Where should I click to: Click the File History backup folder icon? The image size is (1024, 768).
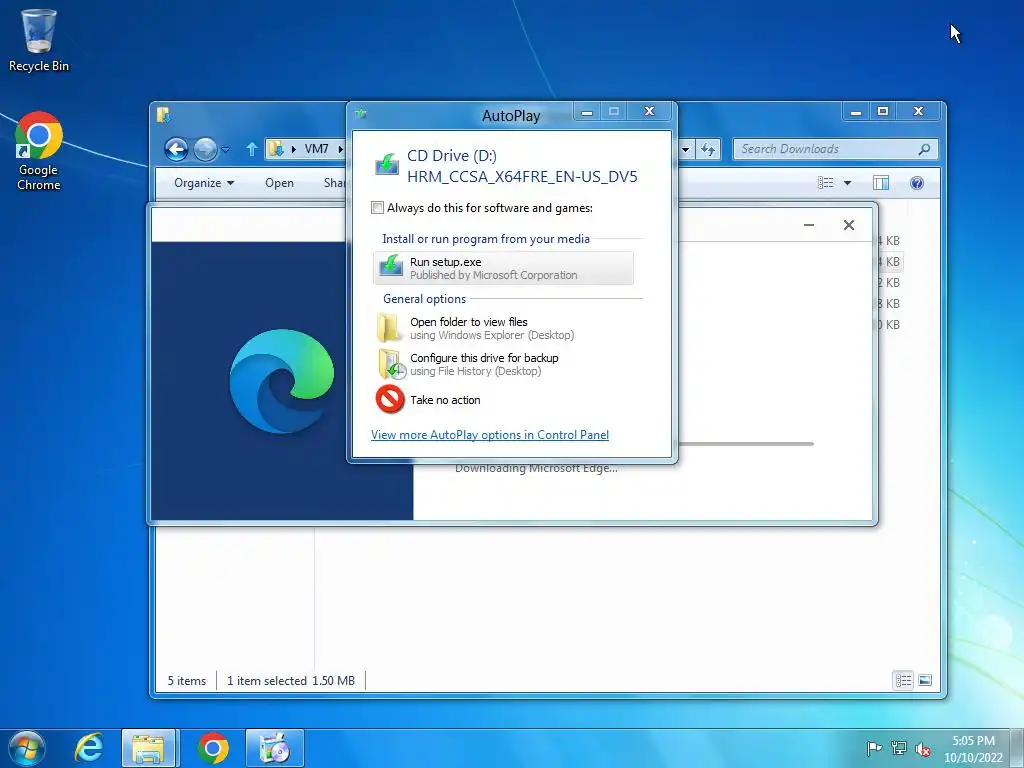pyautogui.click(x=392, y=364)
